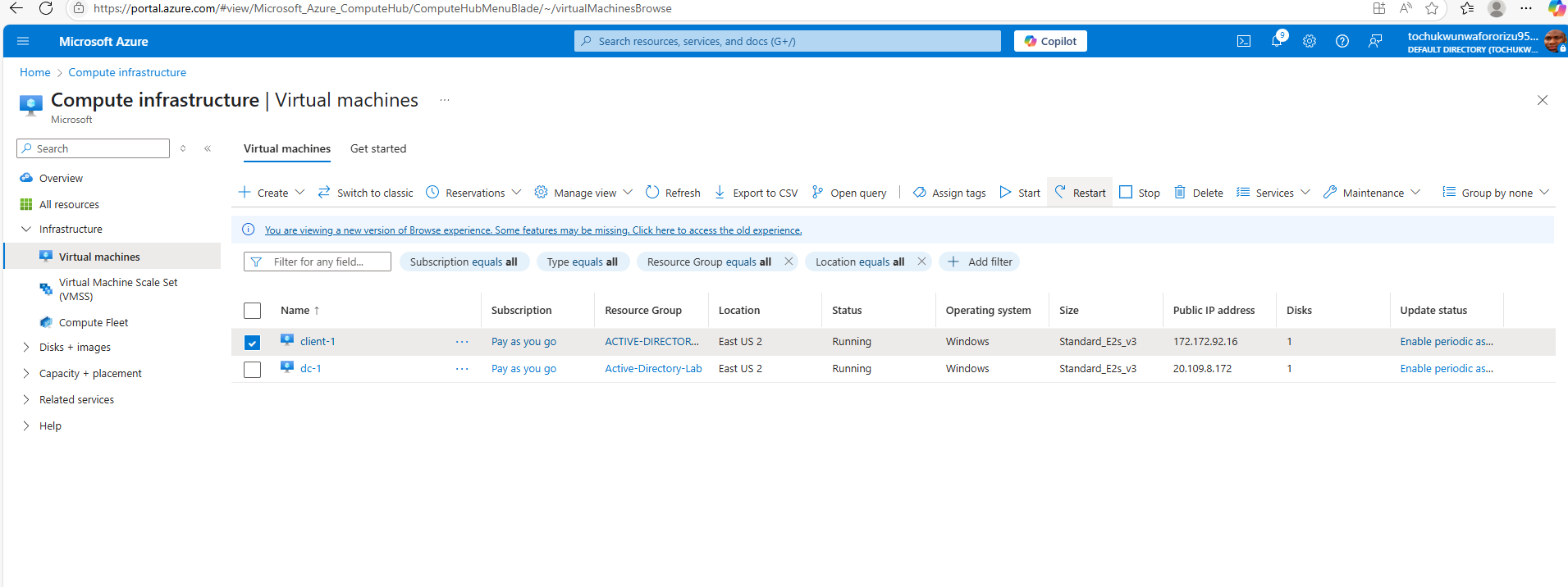
Task: Open the Manage view dropdown
Action: click(x=583, y=193)
